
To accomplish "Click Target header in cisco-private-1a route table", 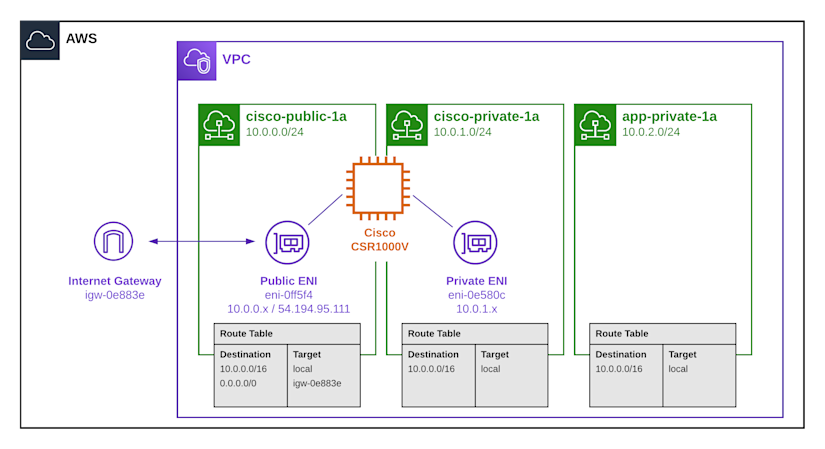I will [495, 355].
